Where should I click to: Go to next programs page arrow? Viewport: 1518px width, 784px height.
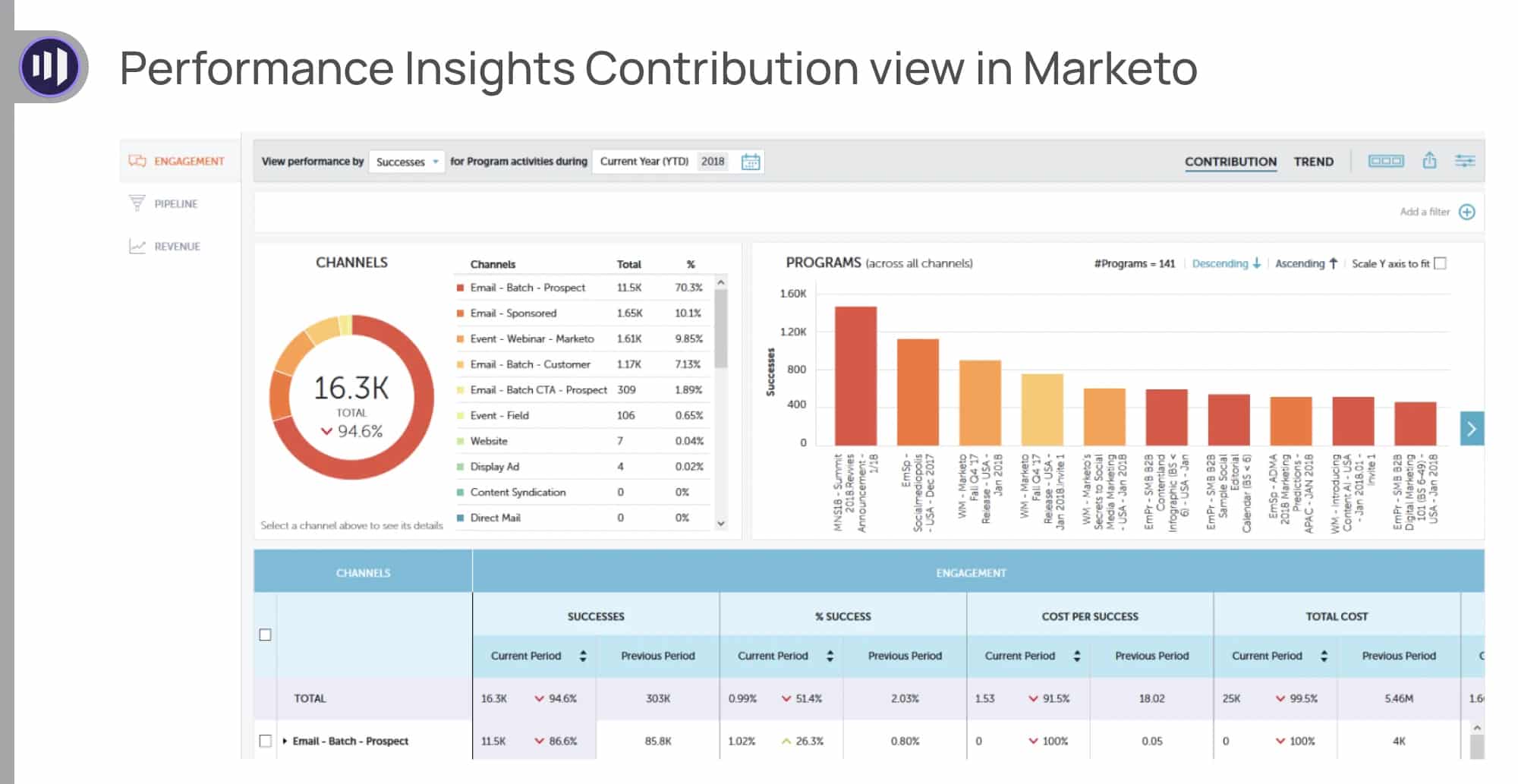1472,429
